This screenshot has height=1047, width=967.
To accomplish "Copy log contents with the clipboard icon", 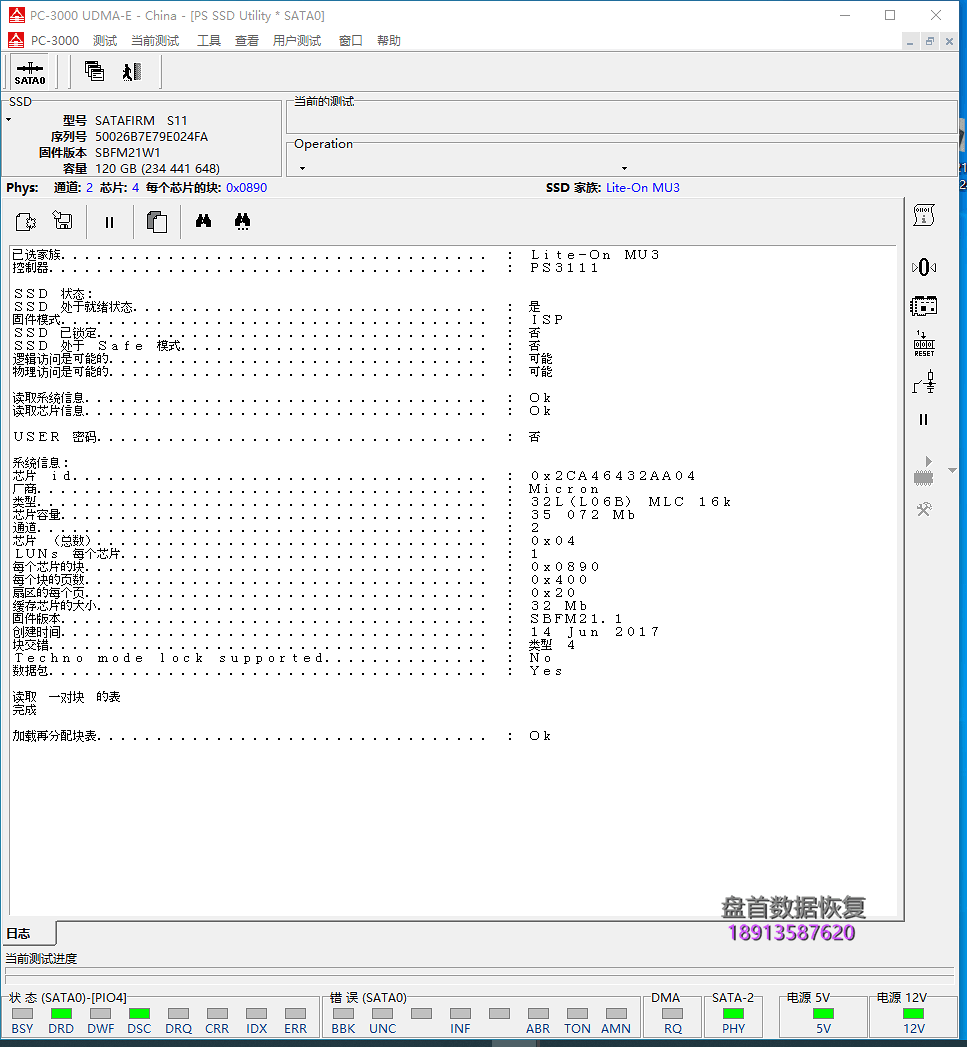I will (157, 222).
